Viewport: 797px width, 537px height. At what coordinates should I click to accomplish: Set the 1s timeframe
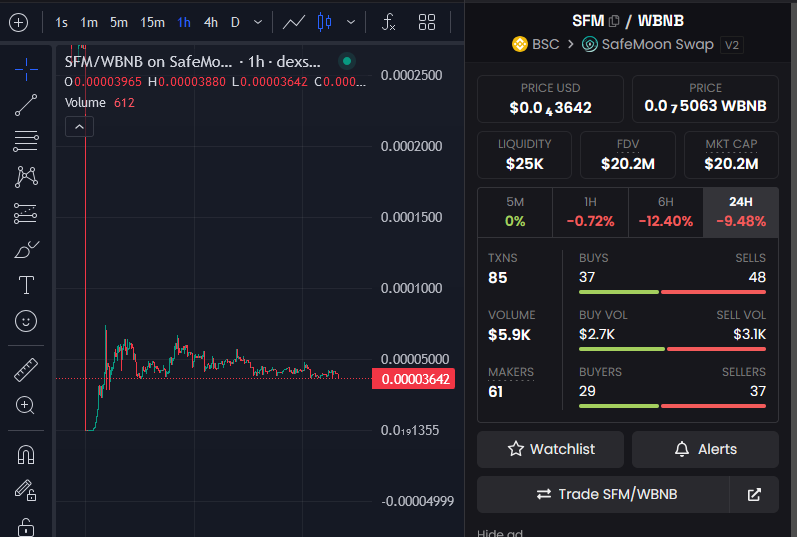62,22
